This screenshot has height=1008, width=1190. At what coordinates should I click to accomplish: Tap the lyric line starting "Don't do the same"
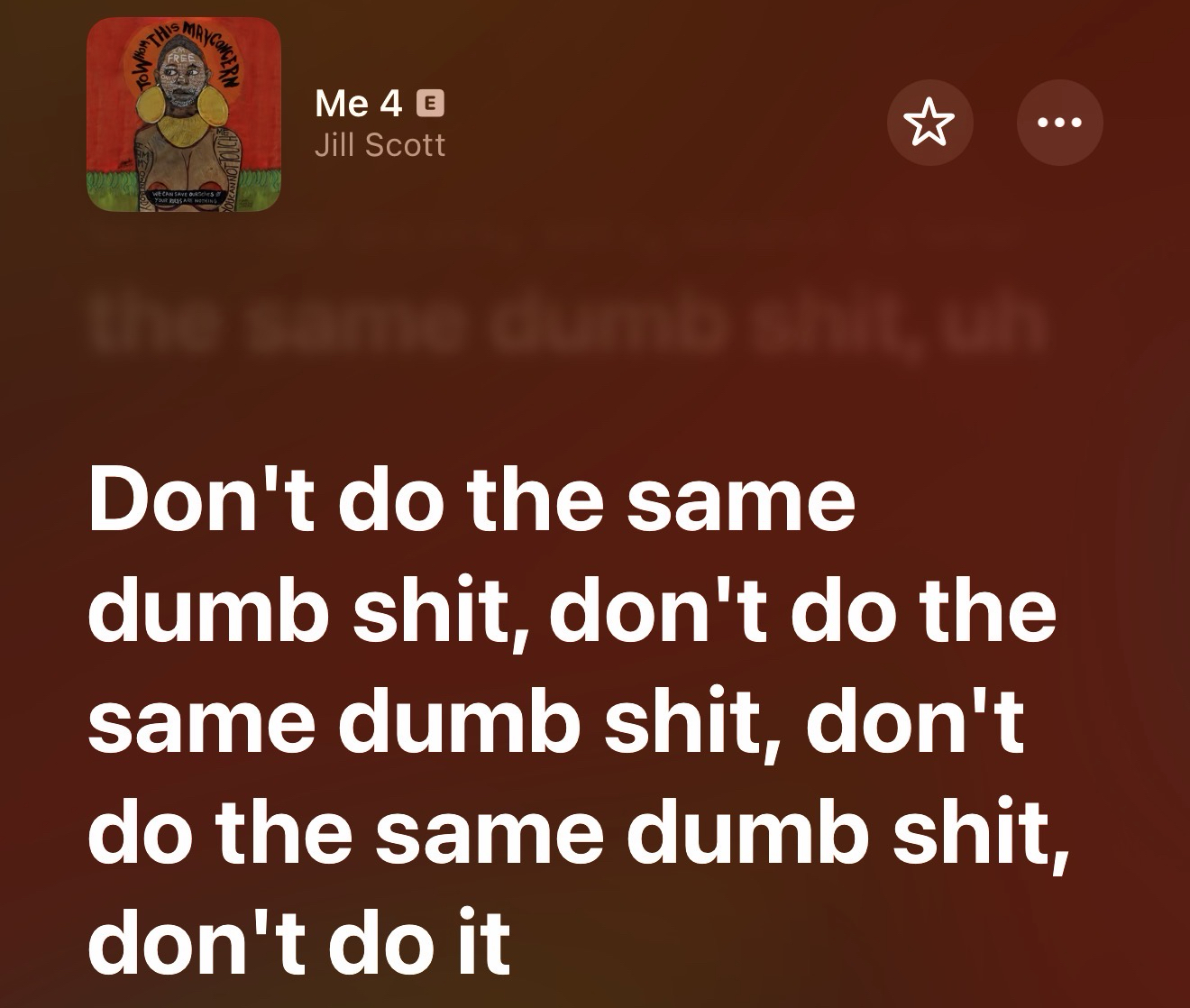[471, 499]
